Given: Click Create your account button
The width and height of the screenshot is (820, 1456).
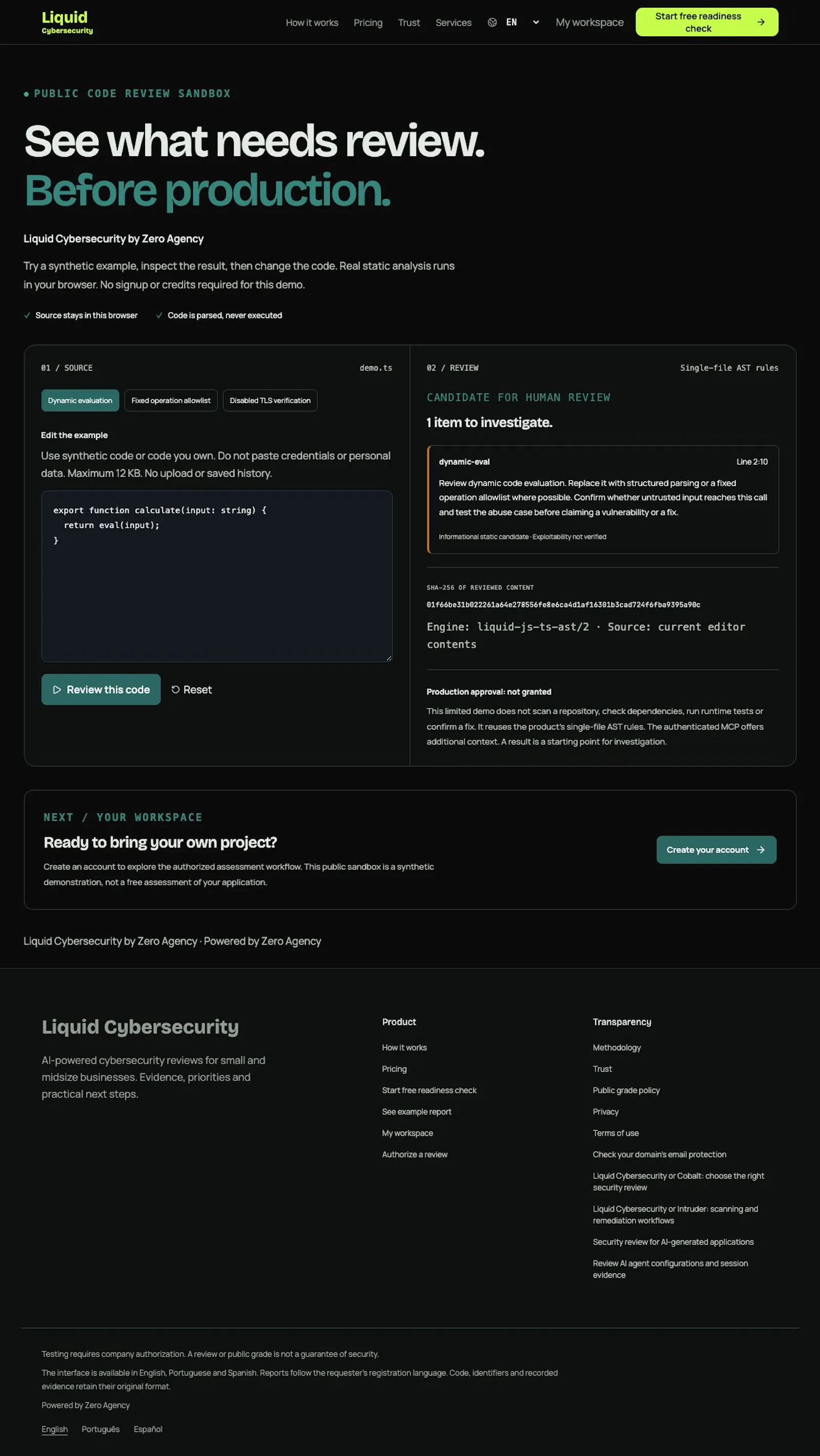Looking at the screenshot, I should pos(716,849).
